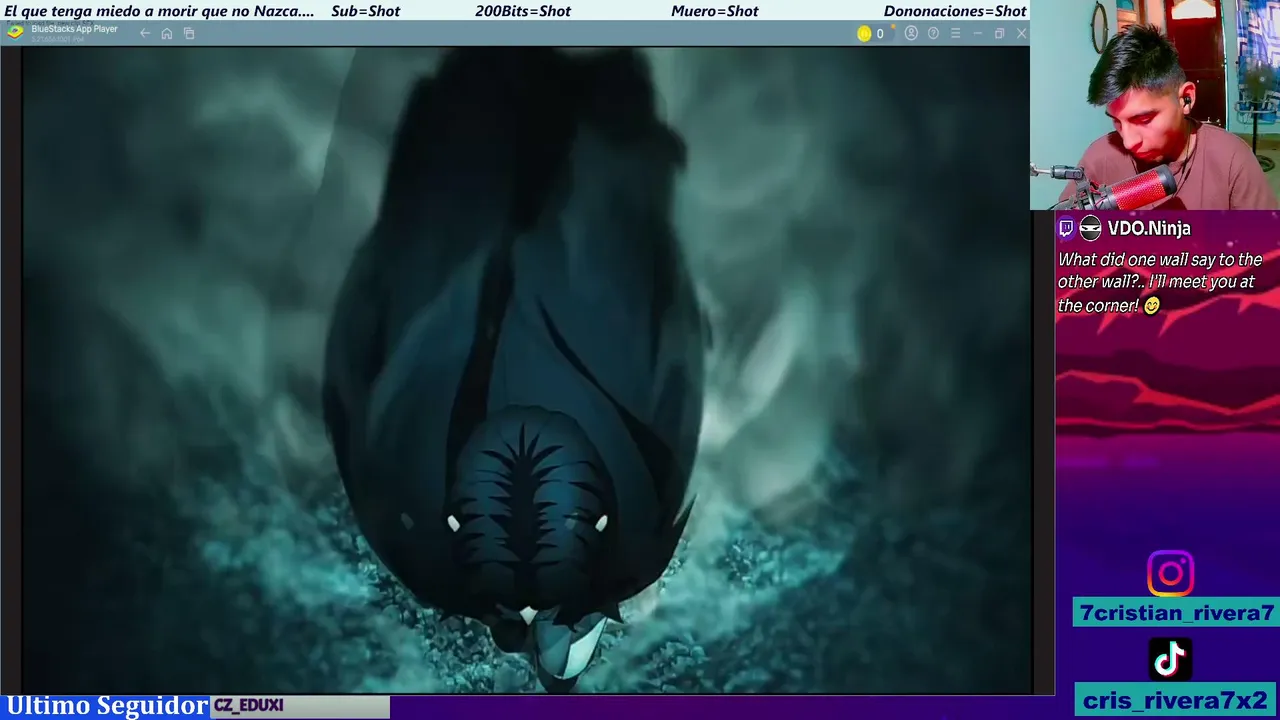Click the webcam feed of the streamer
Viewport: 1280px width, 720px height.
click(x=1155, y=104)
